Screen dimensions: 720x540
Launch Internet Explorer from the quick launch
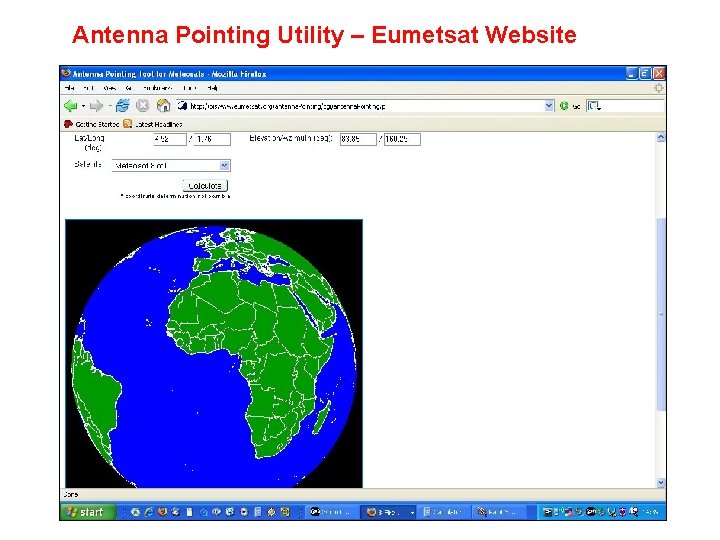[x=148, y=512]
